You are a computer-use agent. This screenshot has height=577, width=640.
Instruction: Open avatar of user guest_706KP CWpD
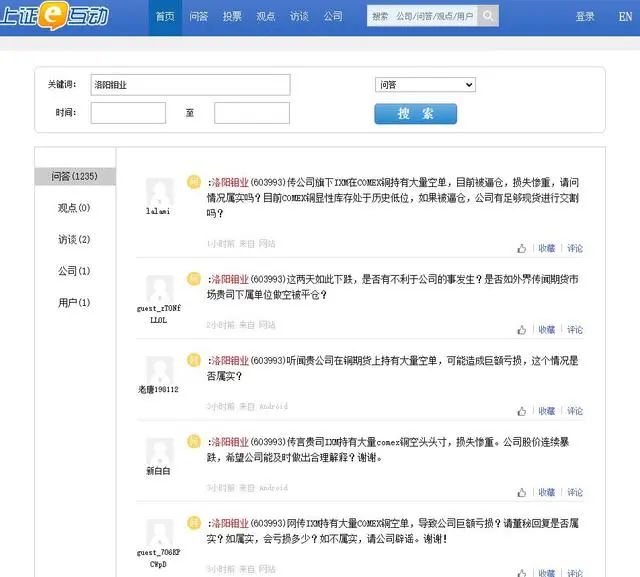coord(159,533)
